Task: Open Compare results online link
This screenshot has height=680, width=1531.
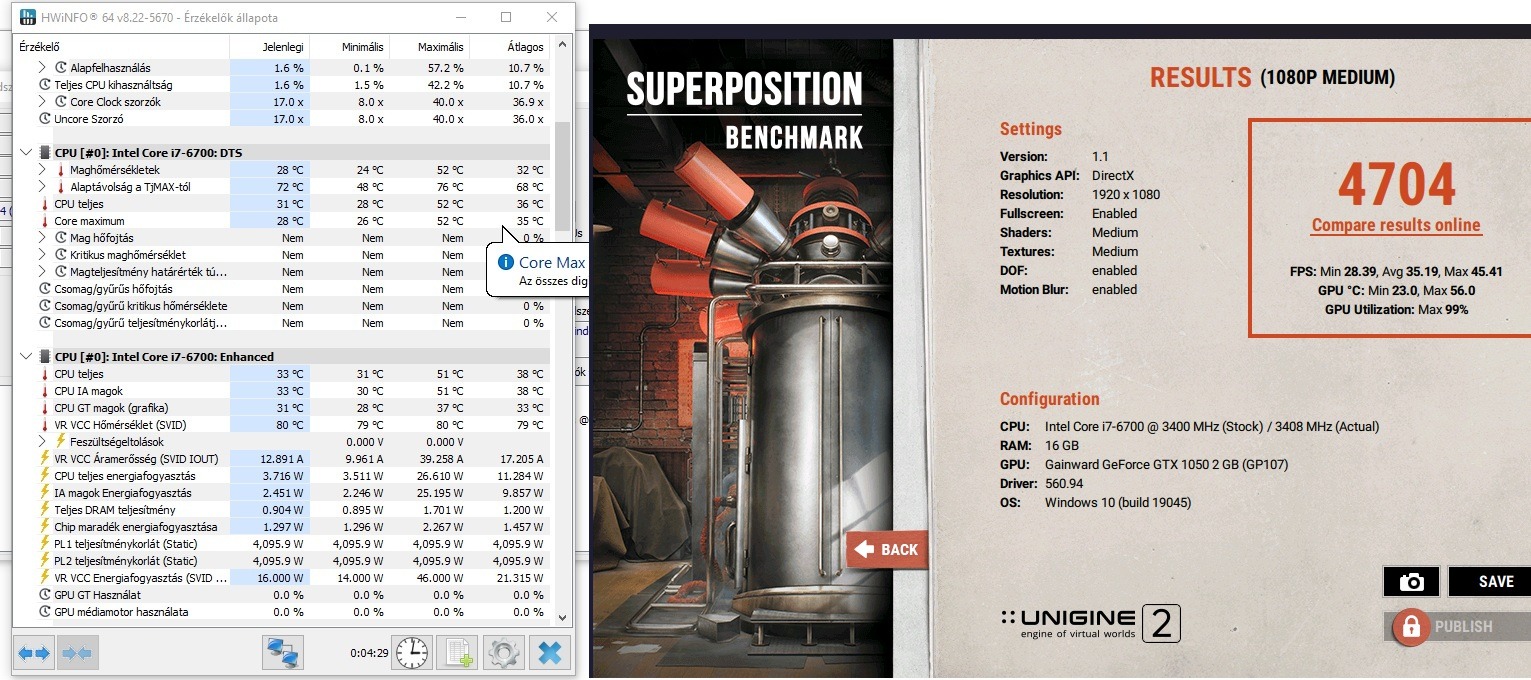Action: click(1395, 225)
